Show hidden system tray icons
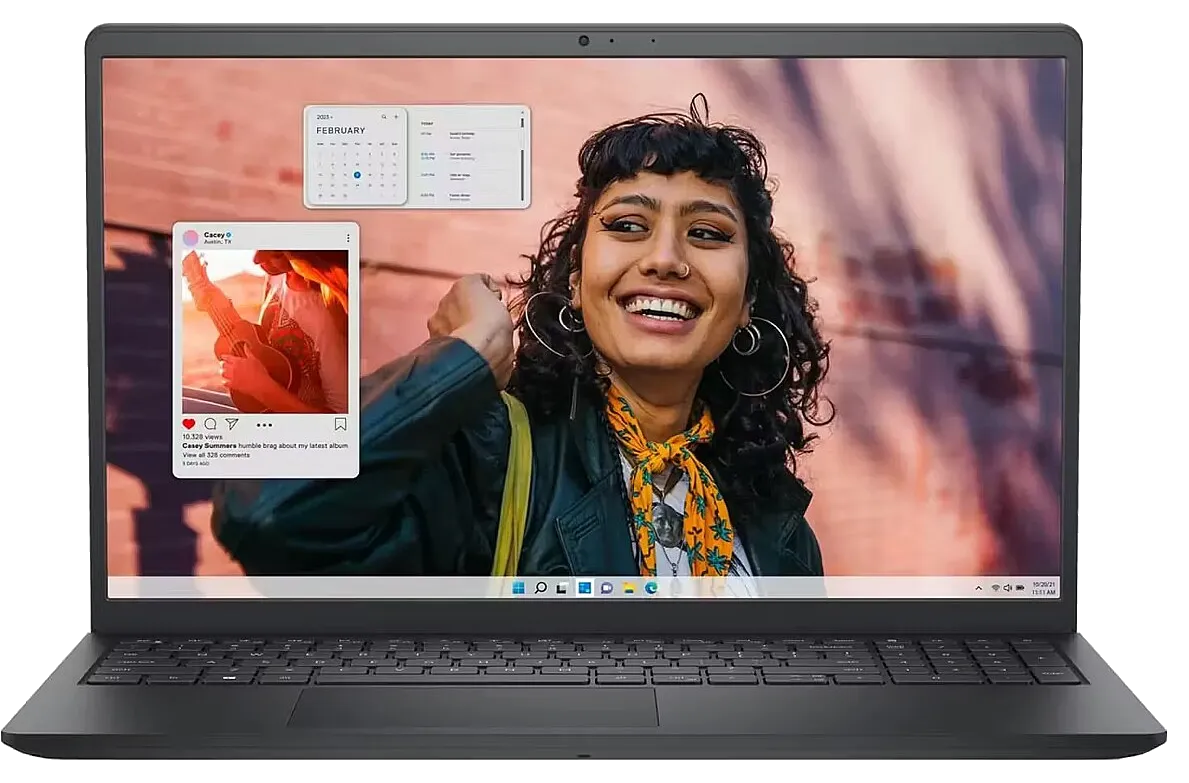1189x783 pixels. point(979,587)
